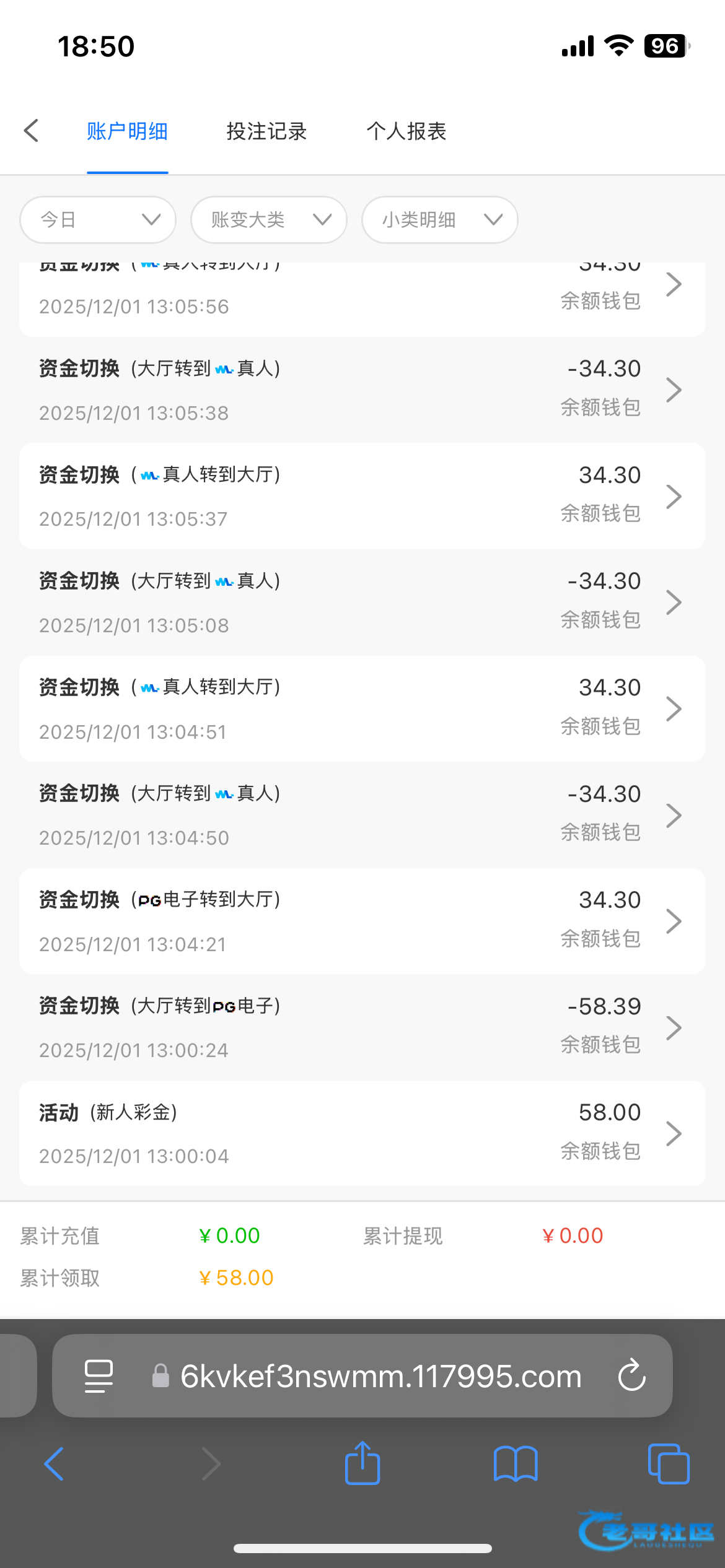Image resolution: width=725 pixels, height=1568 pixels.
Task: Go back with Safari back arrow
Action: [55, 1464]
